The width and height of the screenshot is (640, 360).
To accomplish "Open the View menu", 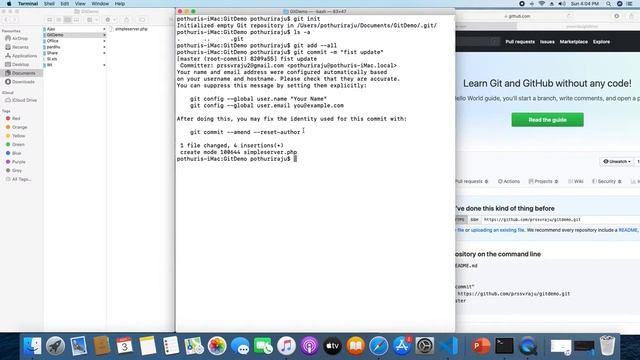I will click(80, 4).
